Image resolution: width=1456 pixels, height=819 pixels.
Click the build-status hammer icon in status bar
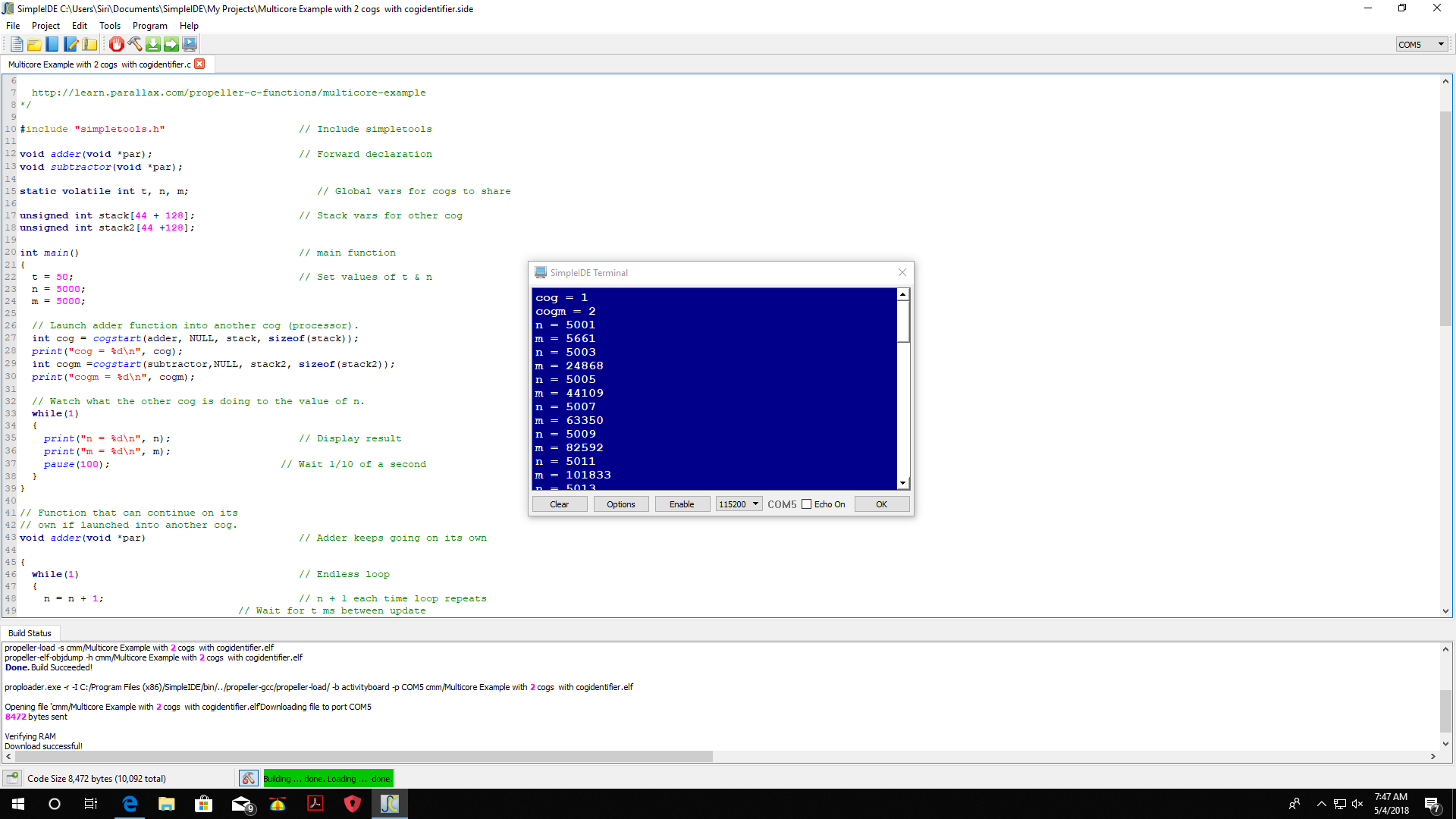pyautogui.click(x=249, y=778)
